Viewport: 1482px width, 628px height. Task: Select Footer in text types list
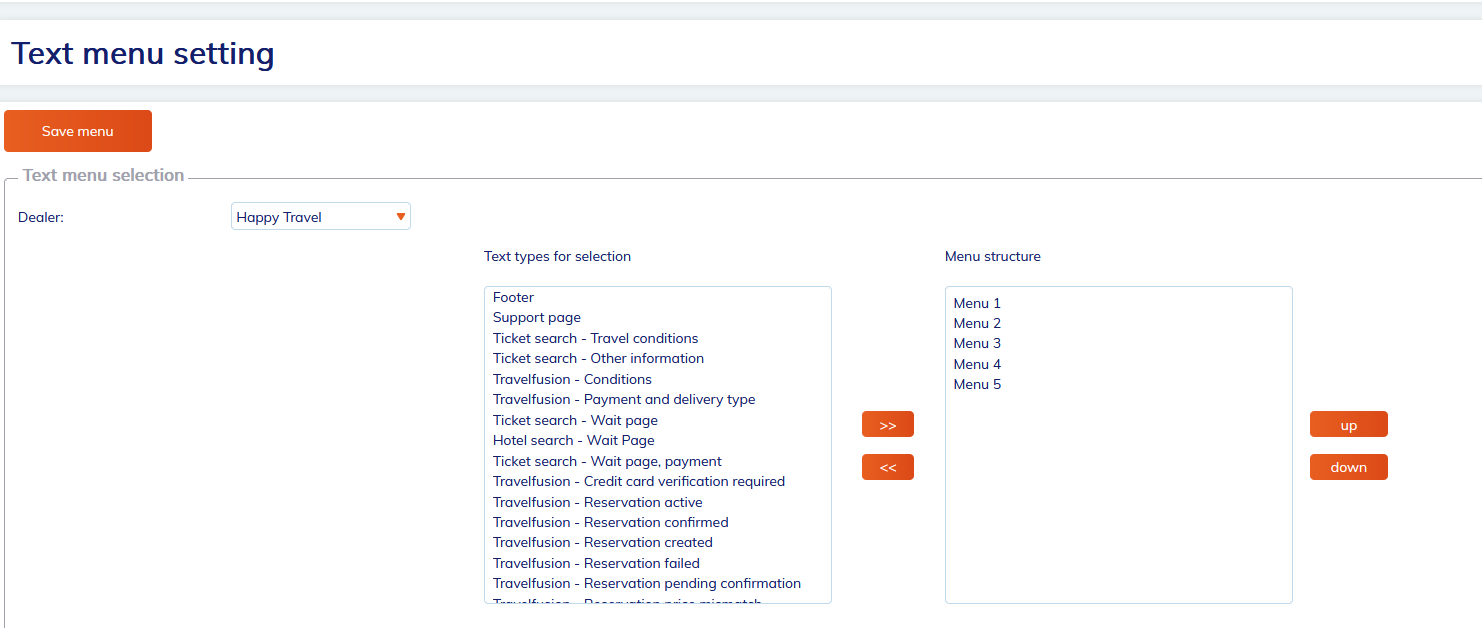[x=514, y=297]
